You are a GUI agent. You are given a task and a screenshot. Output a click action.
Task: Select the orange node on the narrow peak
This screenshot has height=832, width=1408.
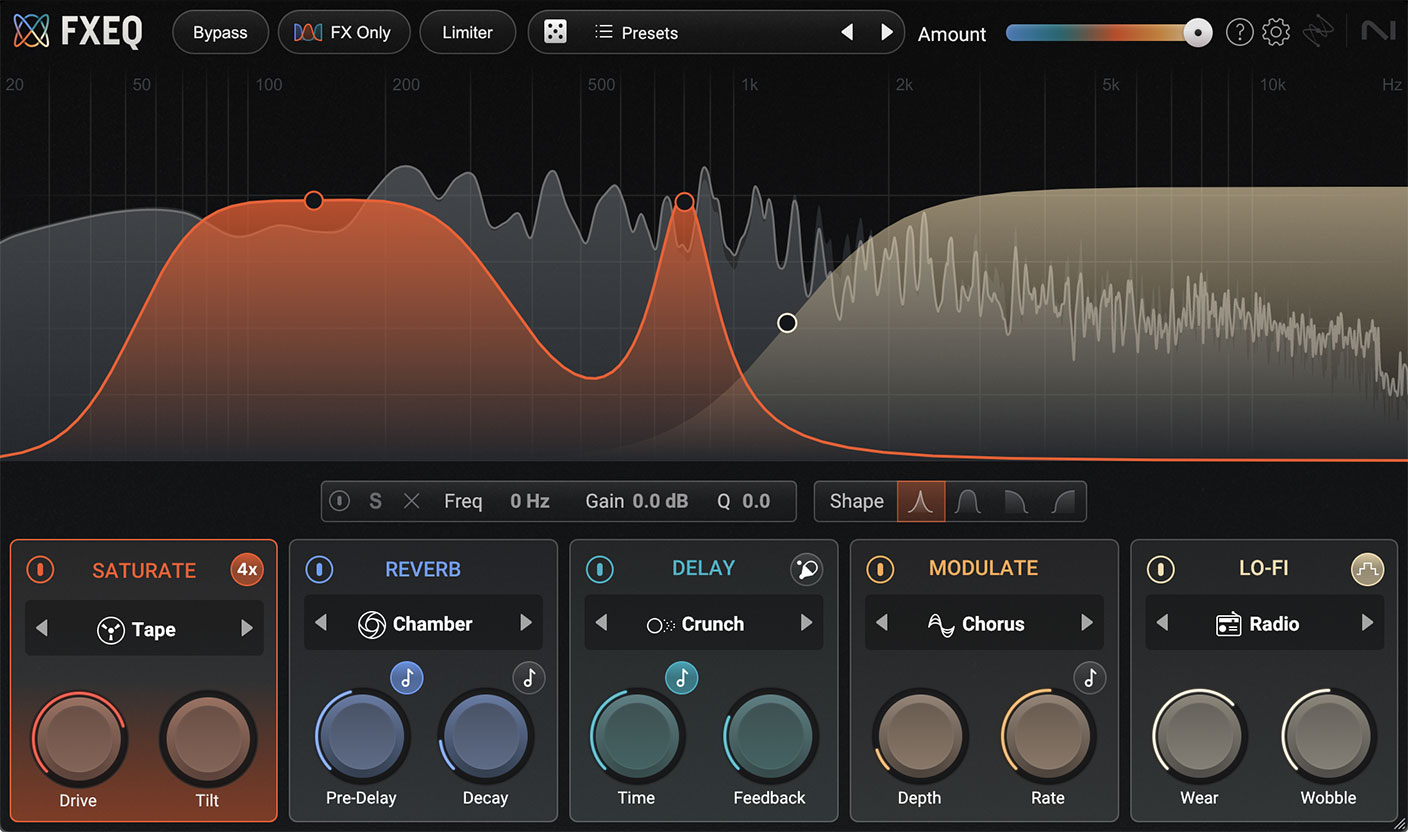click(x=684, y=202)
